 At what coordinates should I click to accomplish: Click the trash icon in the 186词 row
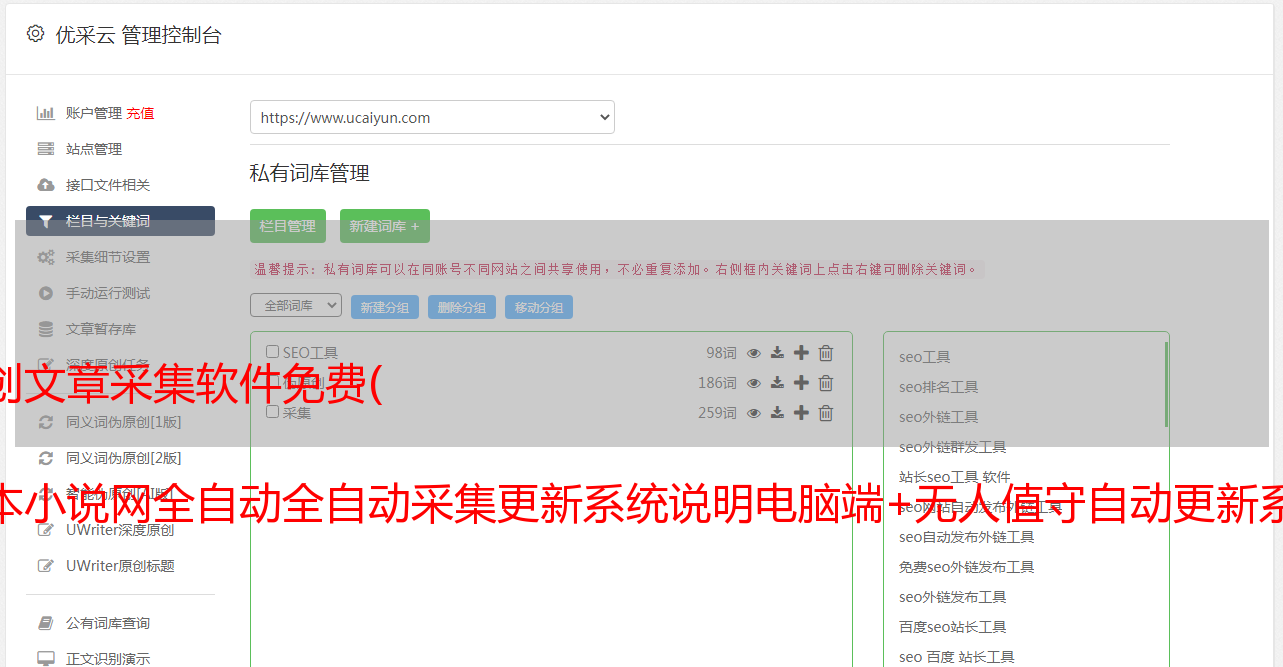826,383
